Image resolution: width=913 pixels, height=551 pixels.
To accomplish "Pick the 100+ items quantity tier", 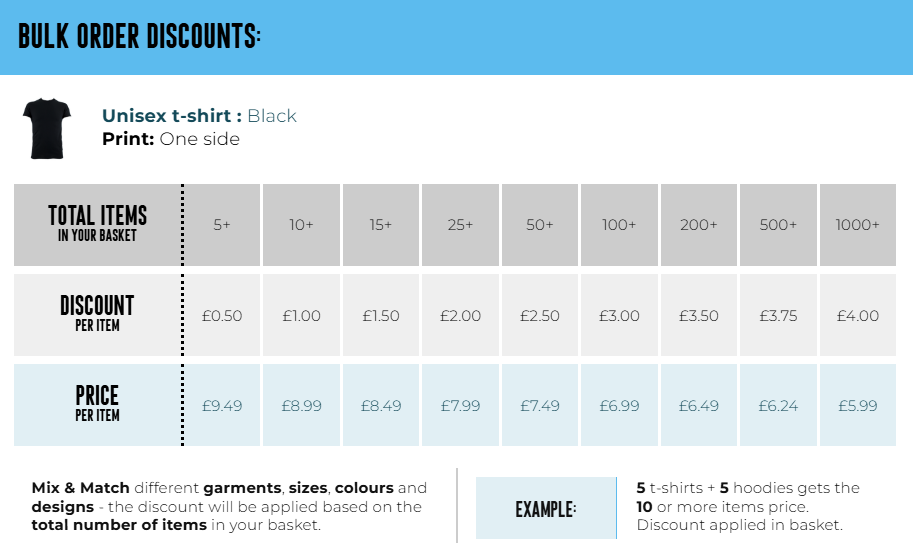I will pos(619,225).
